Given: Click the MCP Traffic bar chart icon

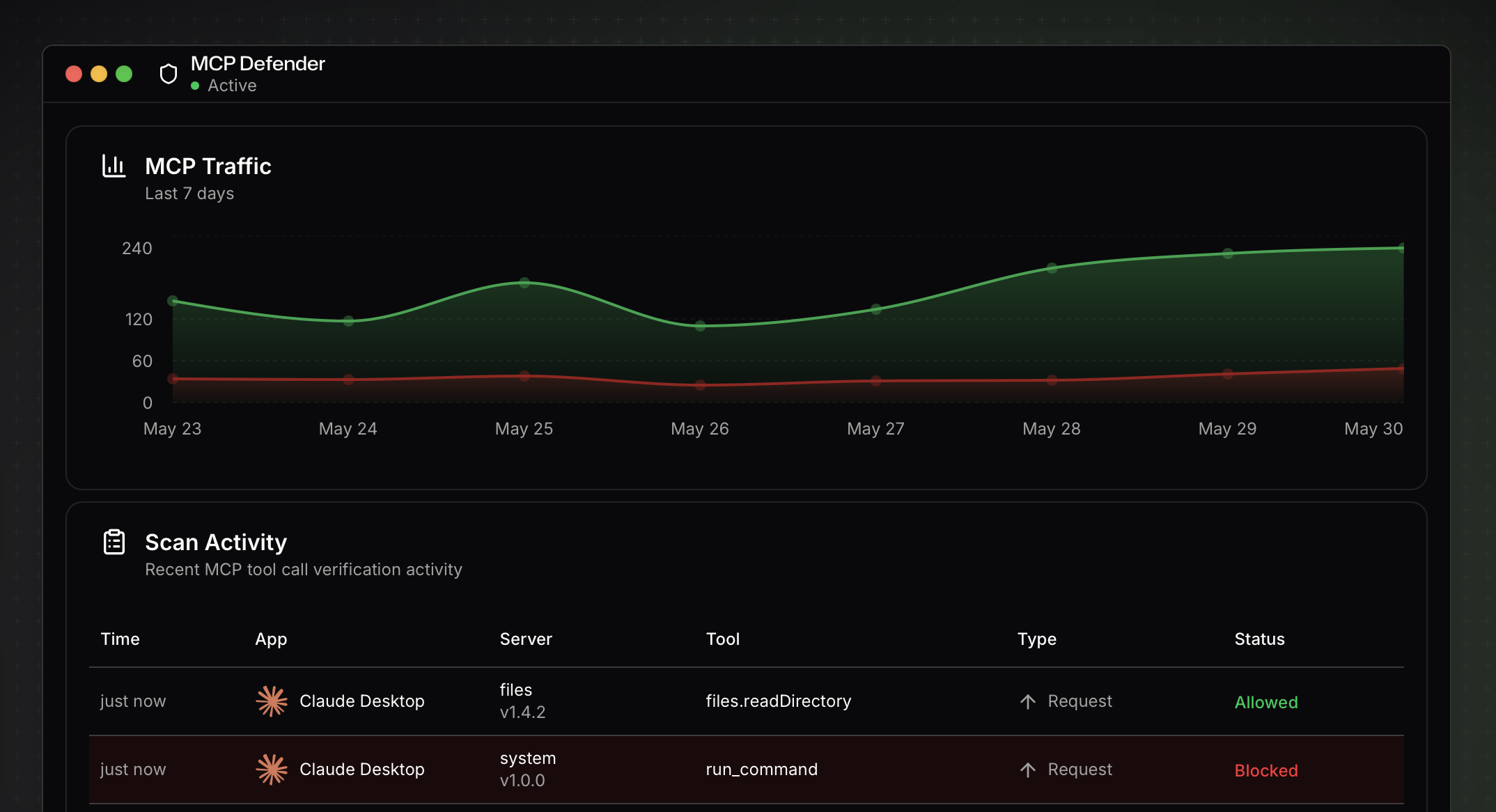Looking at the screenshot, I should click(114, 166).
